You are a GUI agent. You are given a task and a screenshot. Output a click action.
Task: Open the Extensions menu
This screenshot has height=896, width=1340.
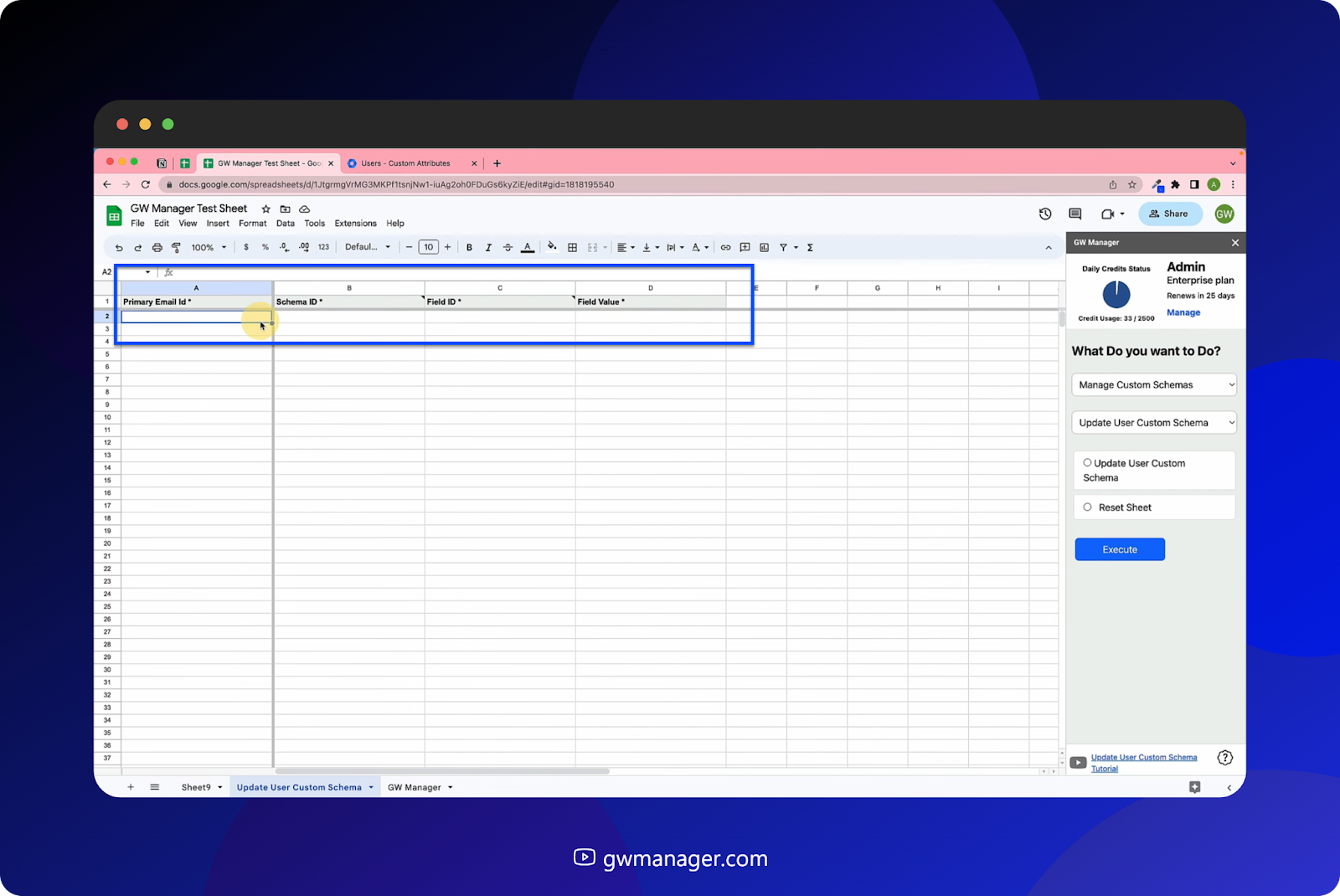point(355,224)
